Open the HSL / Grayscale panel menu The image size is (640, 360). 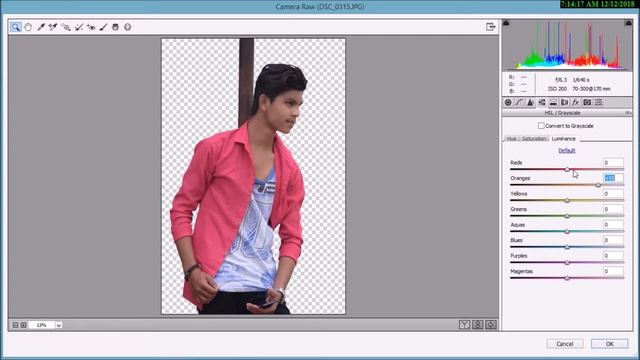pos(628,113)
